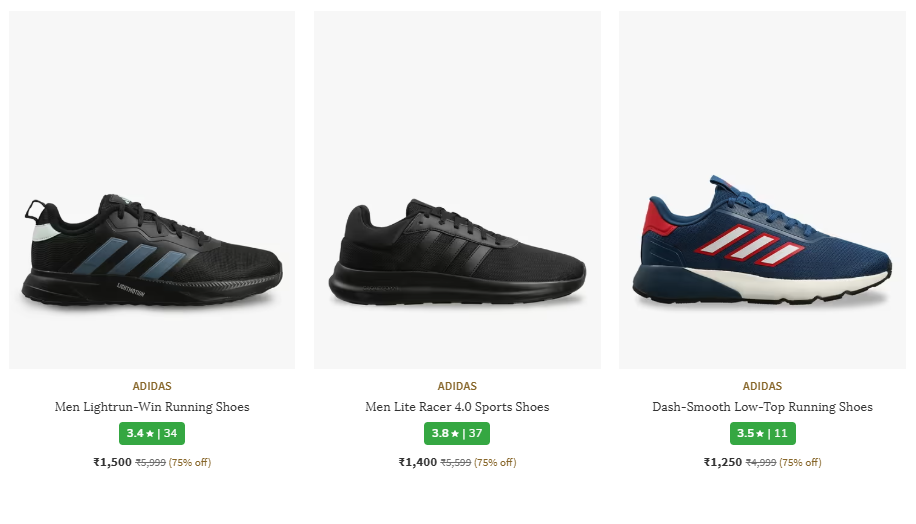The width and height of the screenshot is (916, 524).
Task: Click 75% off label under Lightrun-Win shoes
Action: [x=190, y=463]
